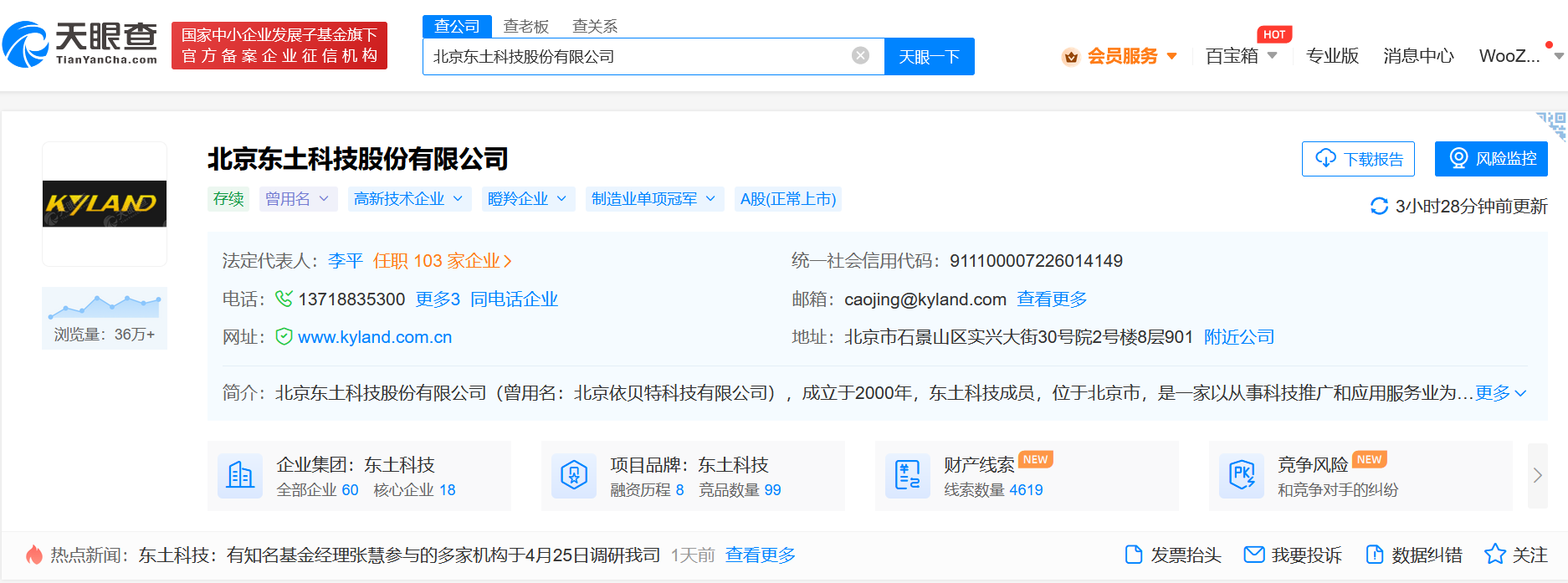Open legal representative 李平 link
Screen dimensions: 1568x583
(x=346, y=261)
